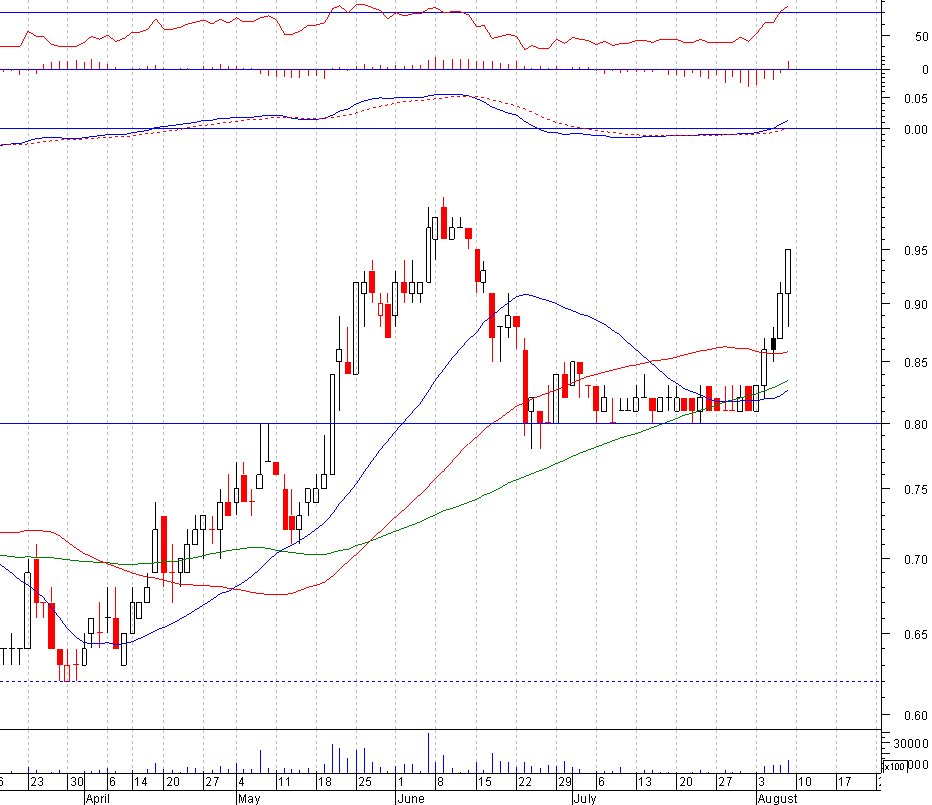Click the 23 date label
Screen dimensions: 932x805
pyautogui.click(x=37, y=782)
